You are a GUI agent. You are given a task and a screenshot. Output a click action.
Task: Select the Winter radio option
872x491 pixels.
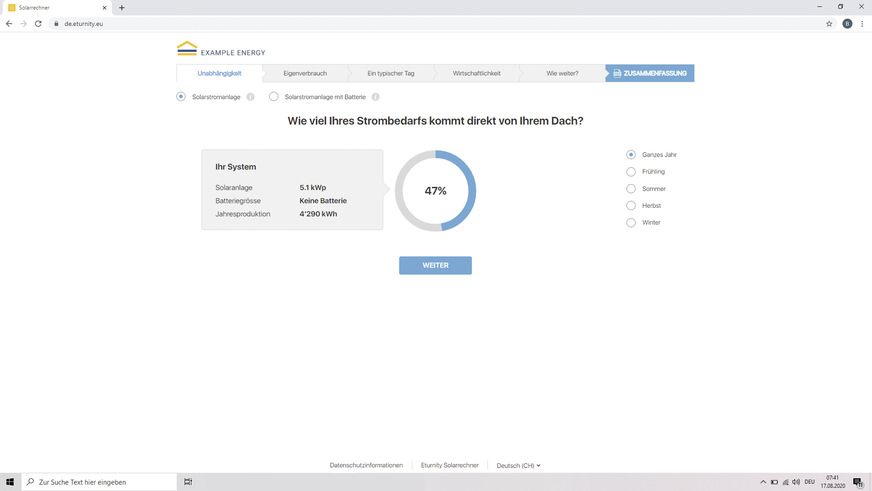coord(631,223)
